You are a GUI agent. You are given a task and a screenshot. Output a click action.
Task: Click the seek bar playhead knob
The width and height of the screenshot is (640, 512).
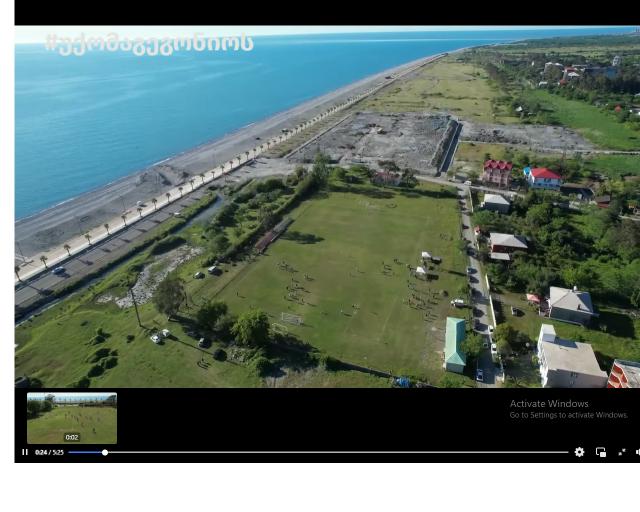pos(105,452)
